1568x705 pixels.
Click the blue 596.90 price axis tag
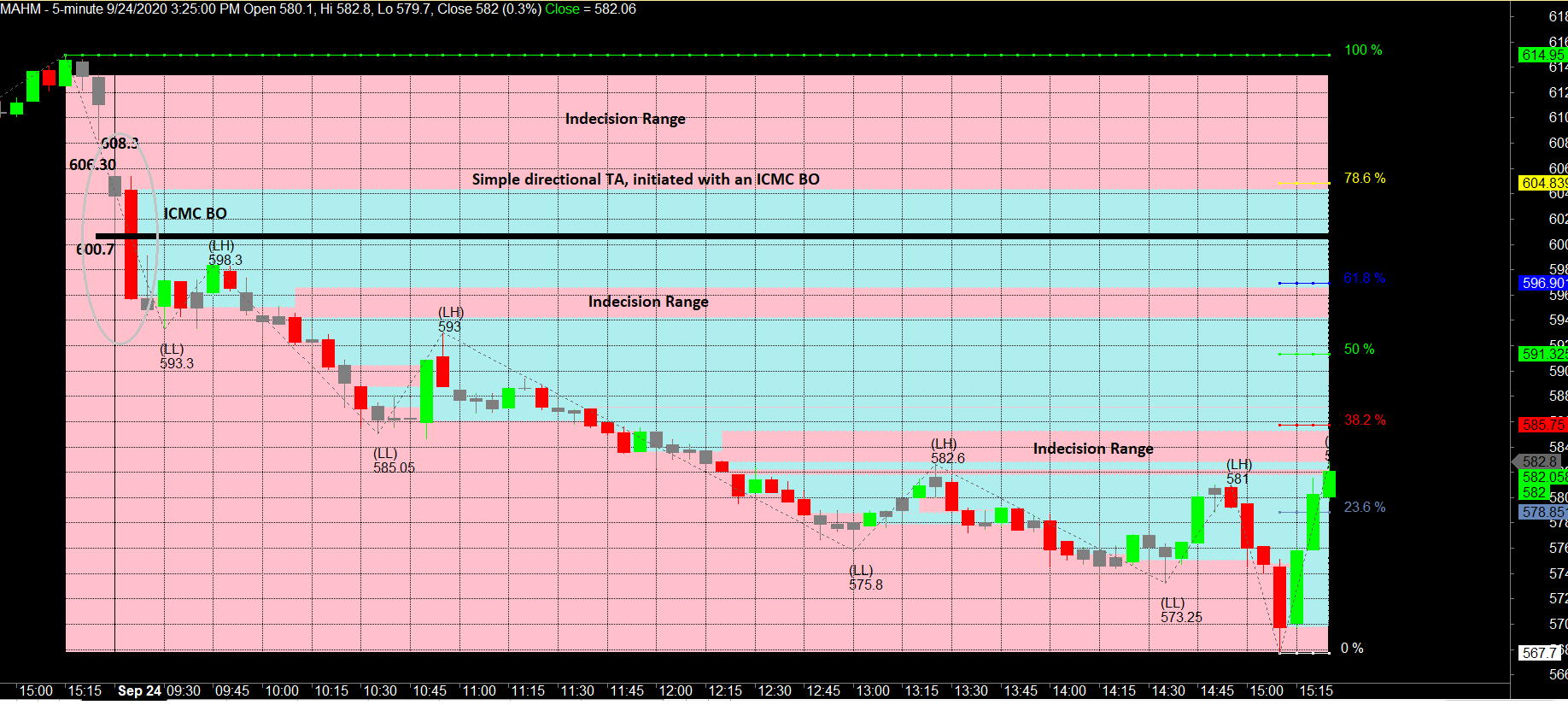[1542, 283]
